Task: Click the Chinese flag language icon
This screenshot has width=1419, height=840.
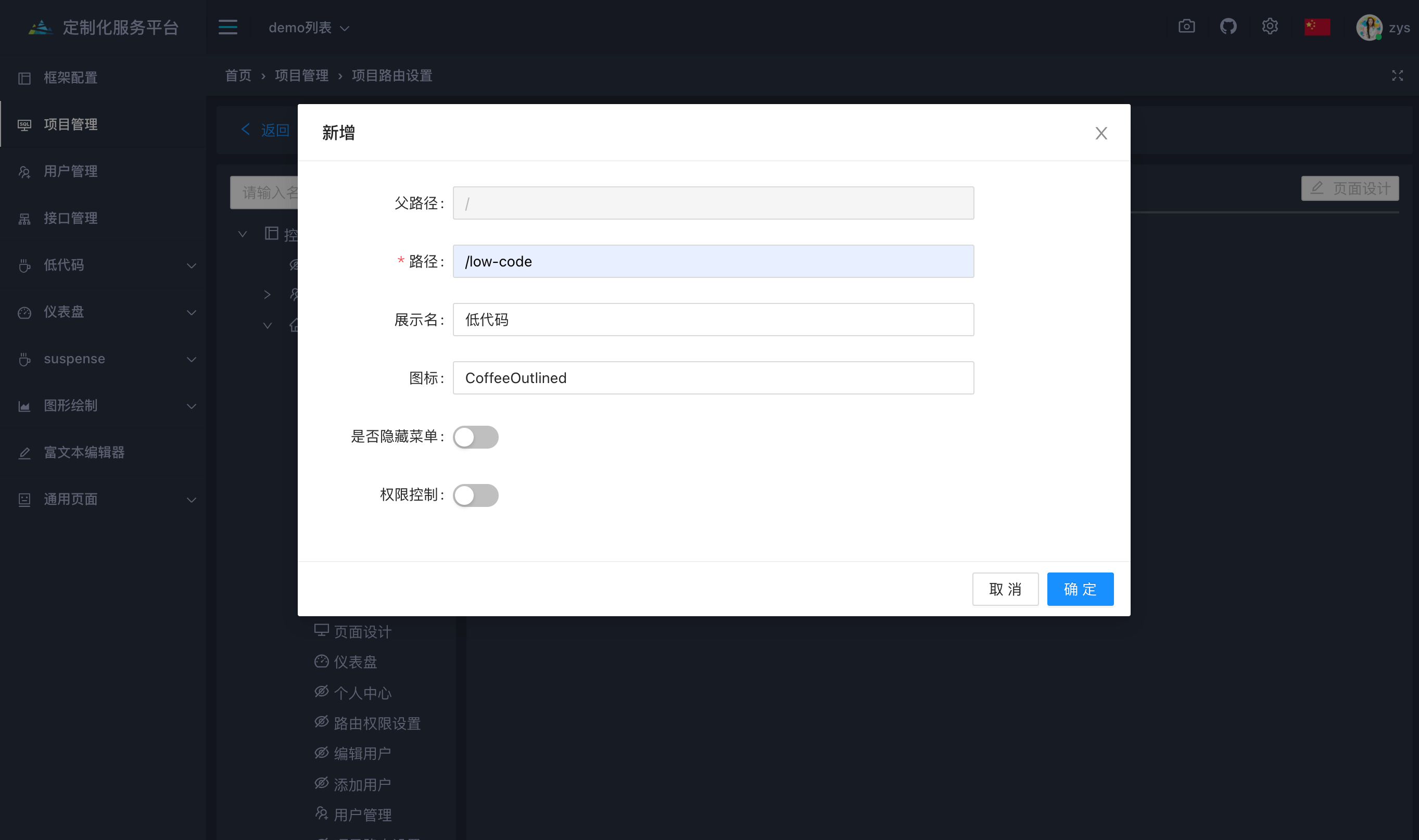Action: click(x=1316, y=27)
